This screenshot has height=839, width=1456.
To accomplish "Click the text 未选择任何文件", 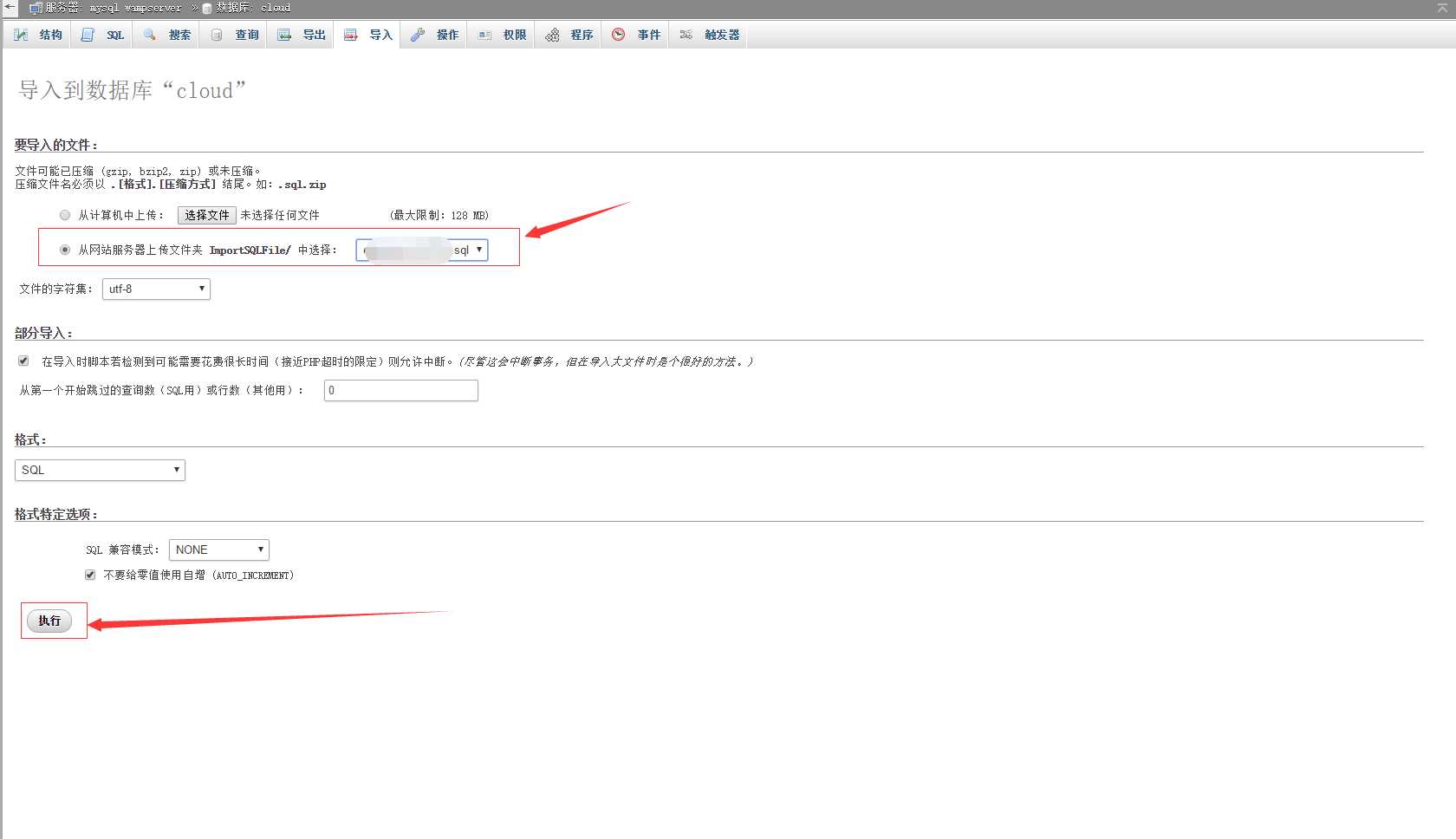I will (x=280, y=215).
